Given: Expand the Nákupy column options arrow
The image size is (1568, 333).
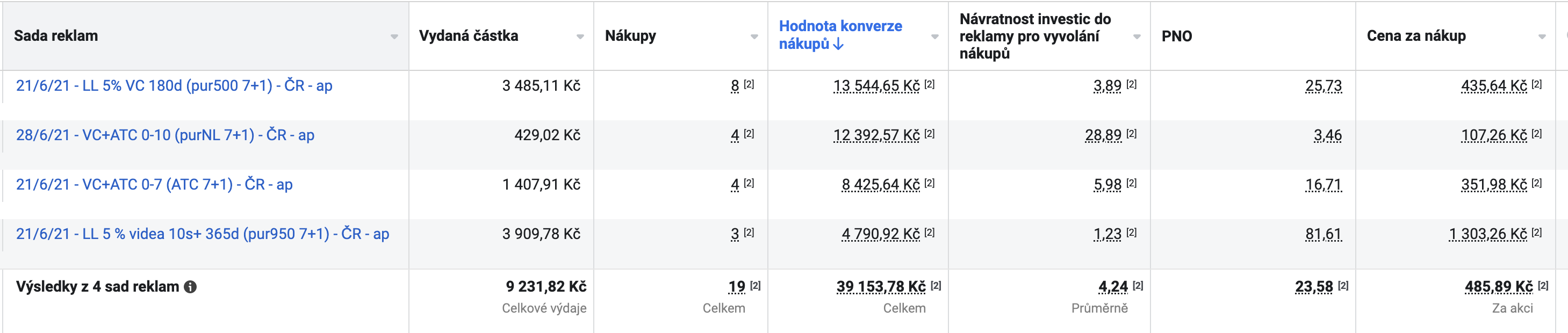Looking at the screenshot, I should coord(754,37).
